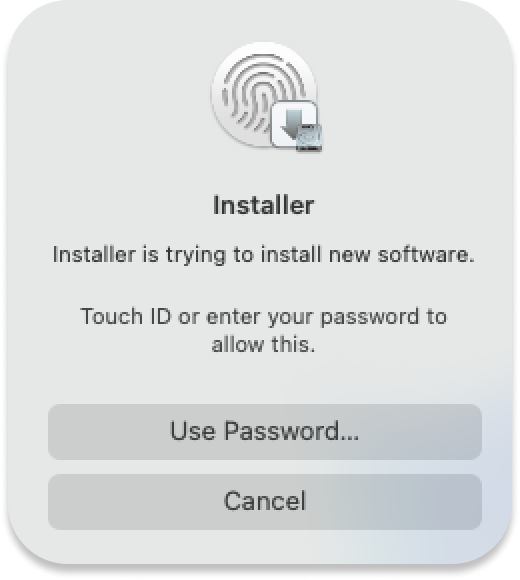Click the white square Installer overlay icon
The width and height of the screenshot is (520, 580).
[294, 123]
